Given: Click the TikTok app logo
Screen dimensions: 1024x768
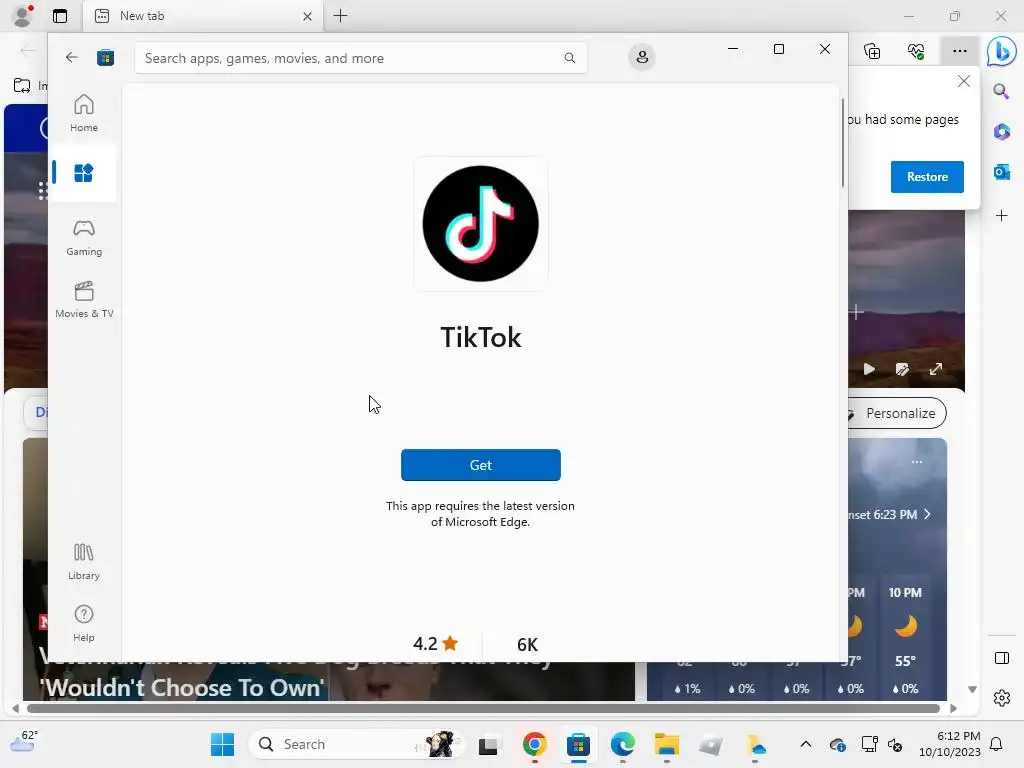Looking at the screenshot, I should (481, 223).
